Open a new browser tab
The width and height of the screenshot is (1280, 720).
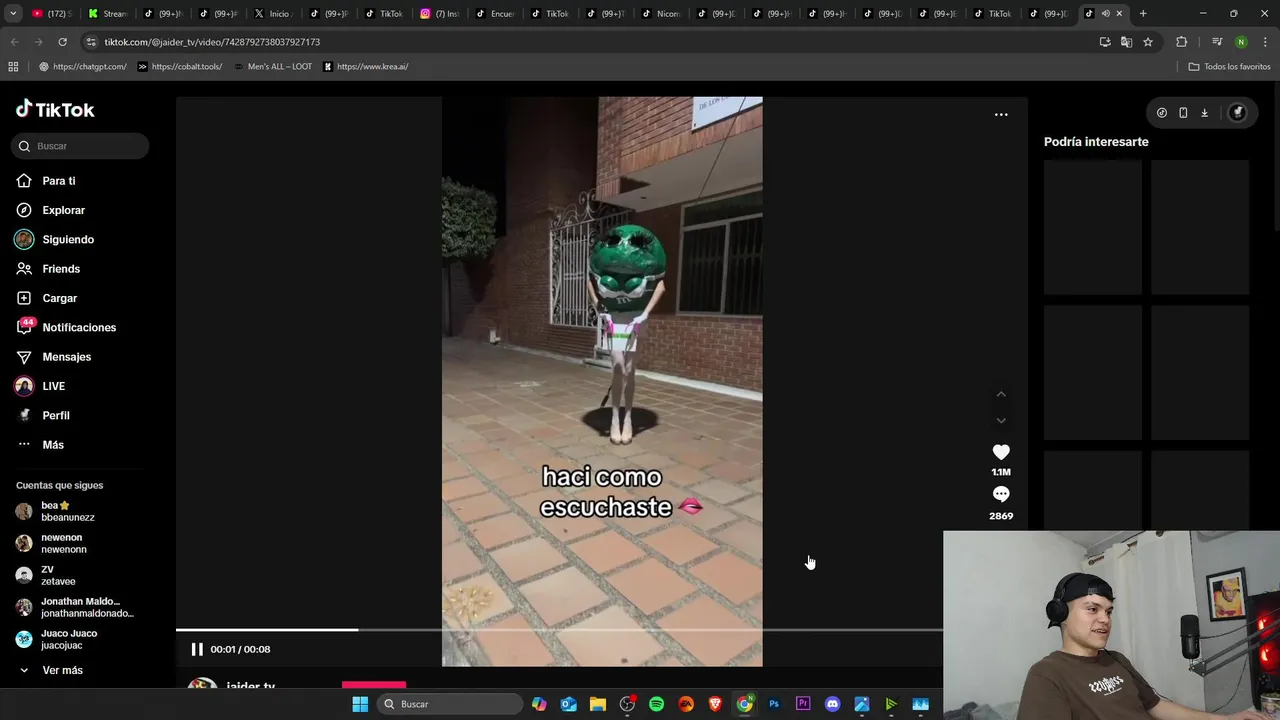coord(1143,13)
